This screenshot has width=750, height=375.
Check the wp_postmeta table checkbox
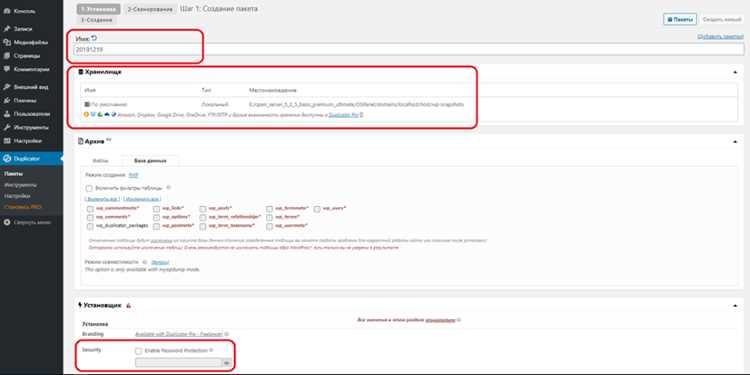156,225
